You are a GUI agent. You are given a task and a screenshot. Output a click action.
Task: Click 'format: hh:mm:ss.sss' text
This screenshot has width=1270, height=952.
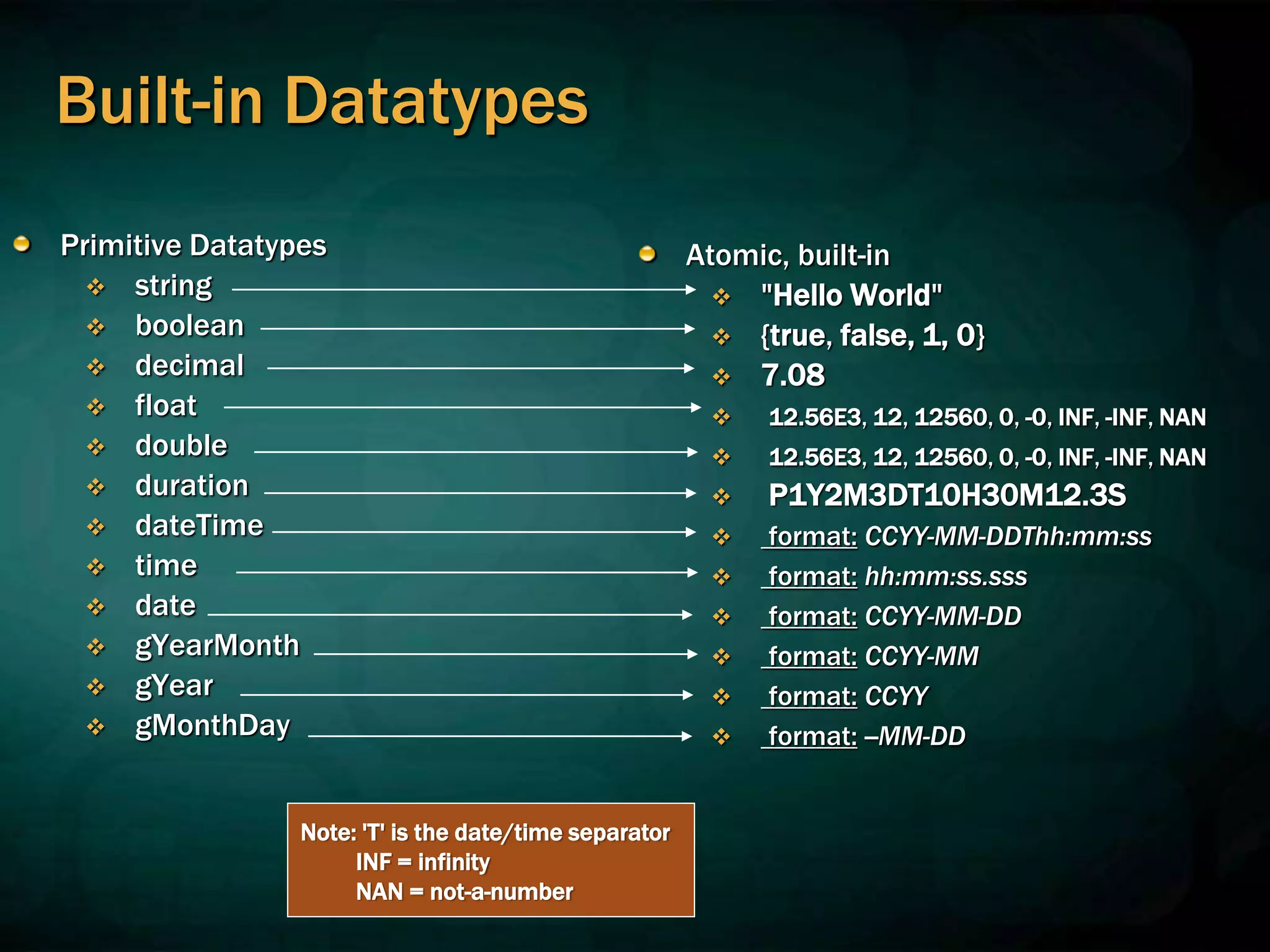tap(894, 577)
